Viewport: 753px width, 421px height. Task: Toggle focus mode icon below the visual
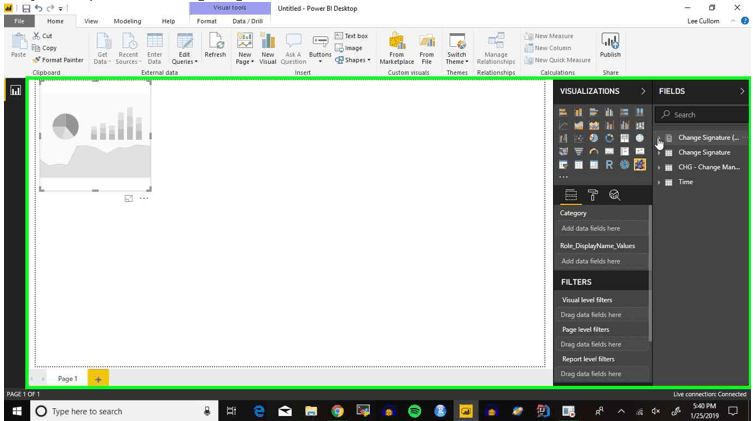129,198
